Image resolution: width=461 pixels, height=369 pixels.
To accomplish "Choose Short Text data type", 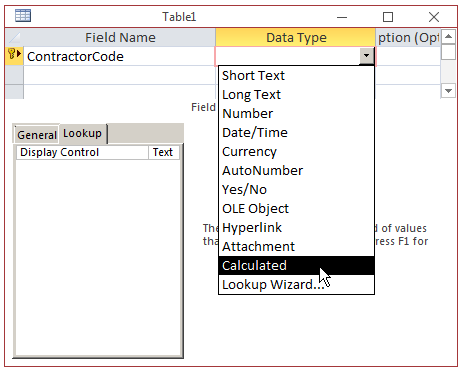I will (x=296, y=76).
